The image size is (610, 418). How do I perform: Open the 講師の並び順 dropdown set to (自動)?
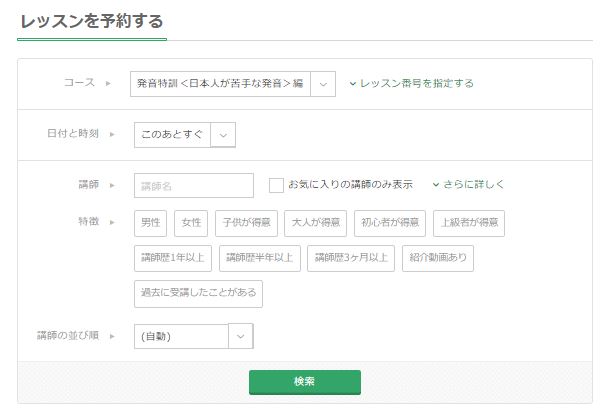[194, 336]
